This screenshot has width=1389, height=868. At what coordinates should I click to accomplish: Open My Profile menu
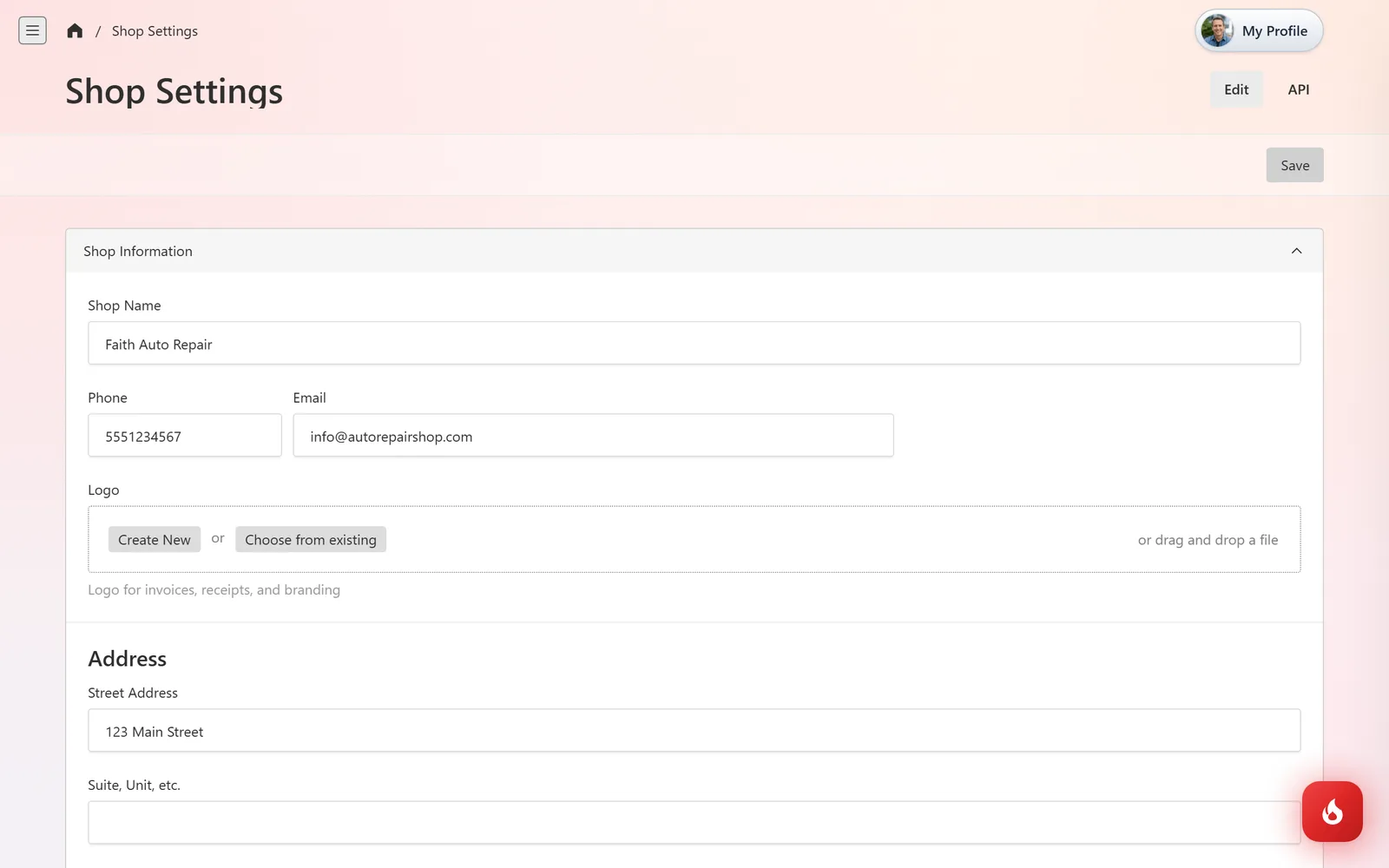tap(1259, 30)
